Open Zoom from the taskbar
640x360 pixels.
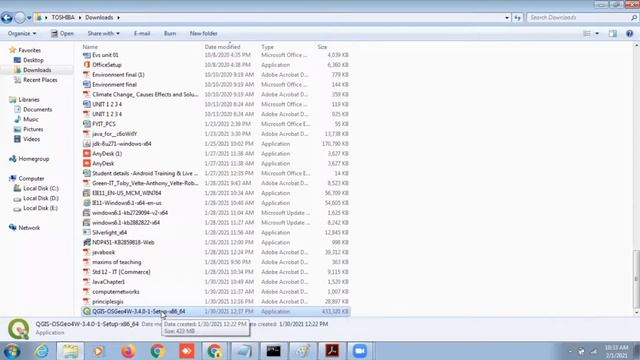(x=360, y=351)
